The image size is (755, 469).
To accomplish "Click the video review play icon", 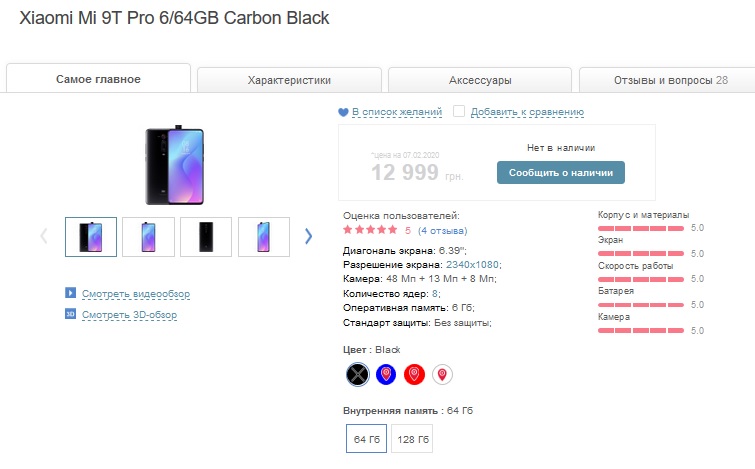I will coord(71,294).
